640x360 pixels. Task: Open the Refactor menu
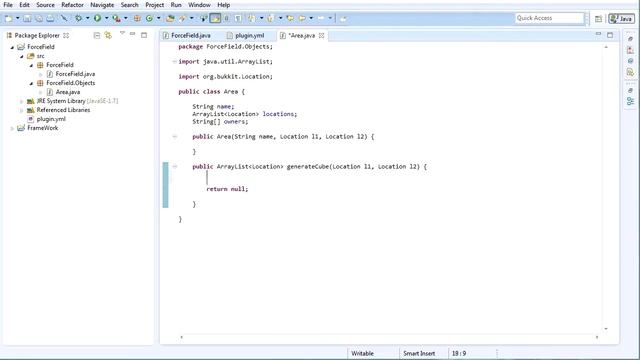point(72,5)
